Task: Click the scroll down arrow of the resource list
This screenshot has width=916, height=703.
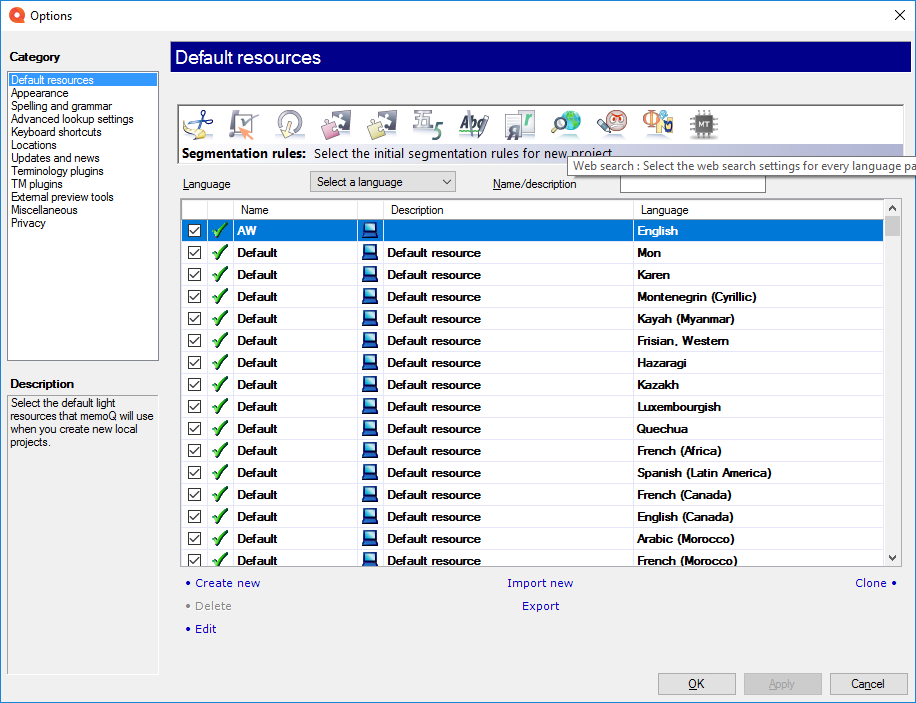Action: pos(893,558)
